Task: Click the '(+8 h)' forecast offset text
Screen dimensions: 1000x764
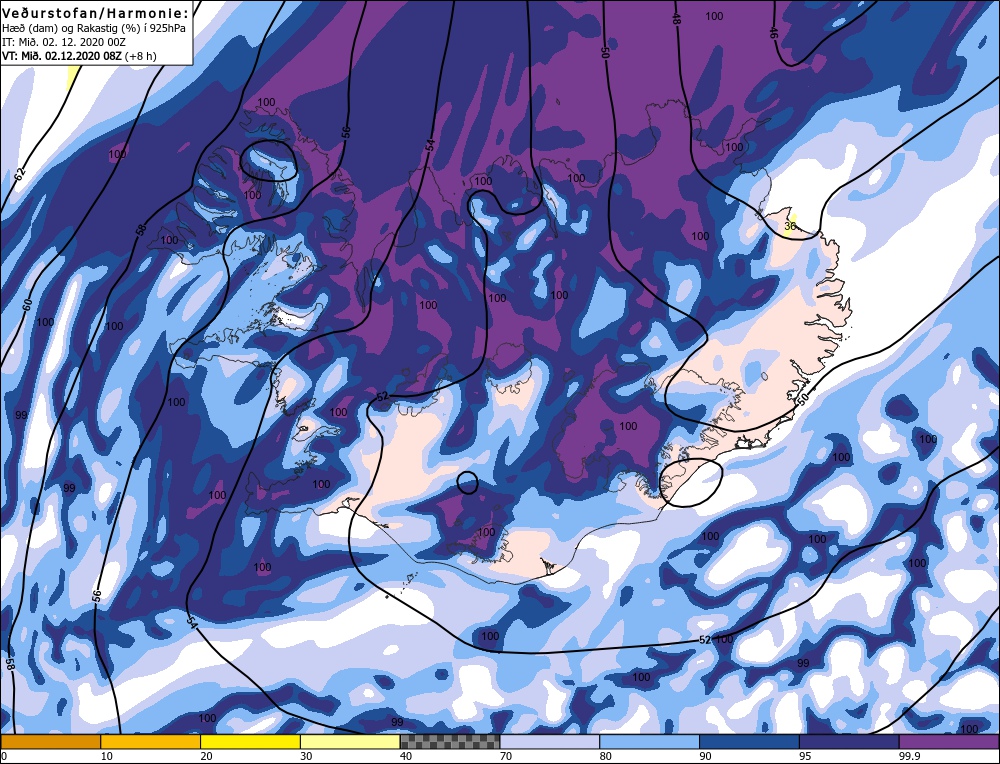Action: coord(141,55)
